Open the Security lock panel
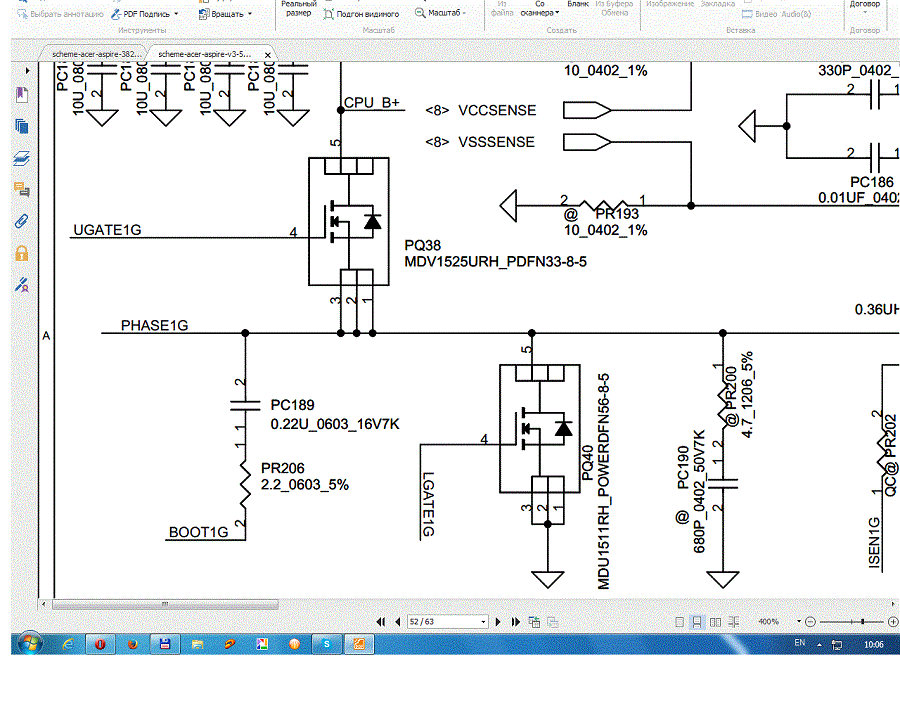 click(21, 253)
